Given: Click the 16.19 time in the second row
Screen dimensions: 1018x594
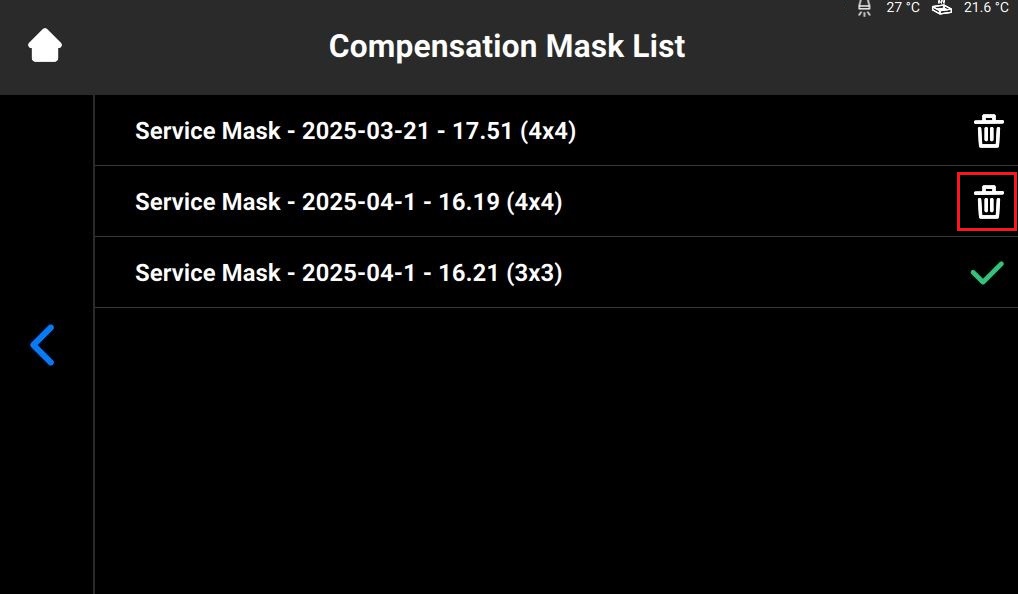Looking at the screenshot, I should tap(468, 202).
